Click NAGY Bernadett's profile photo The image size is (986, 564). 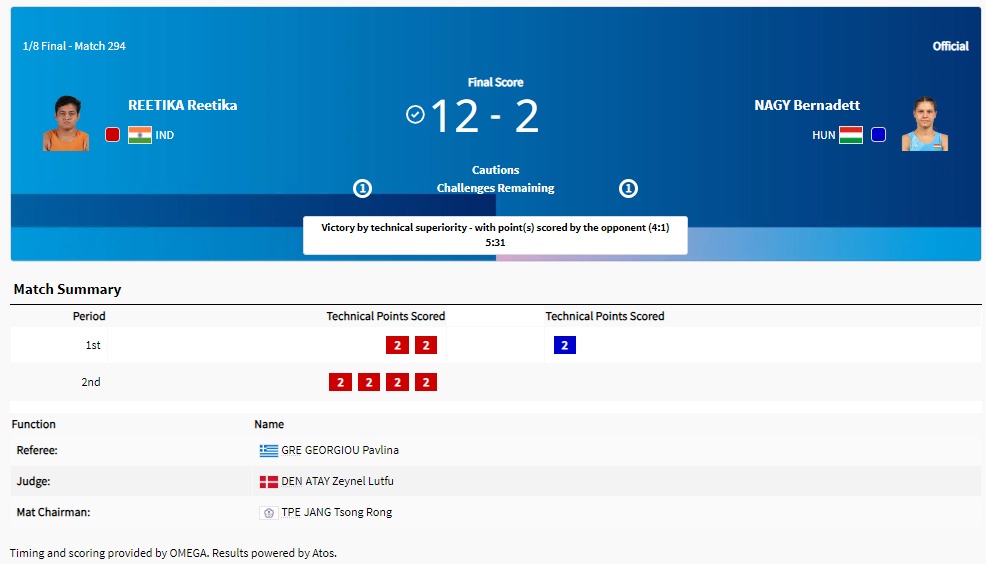[x=925, y=124]
